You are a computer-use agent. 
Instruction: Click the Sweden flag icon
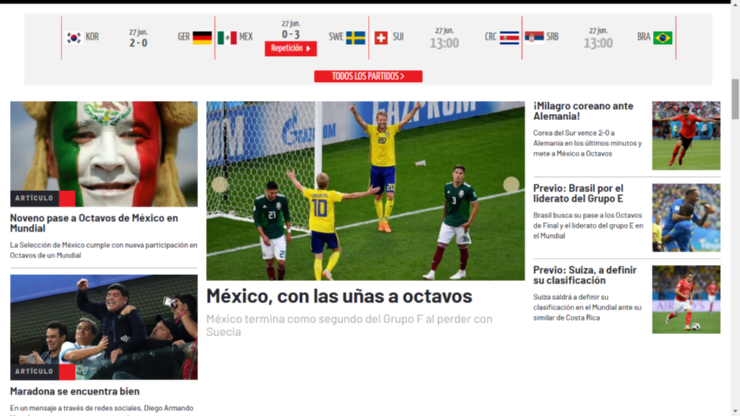pos(355,38)
